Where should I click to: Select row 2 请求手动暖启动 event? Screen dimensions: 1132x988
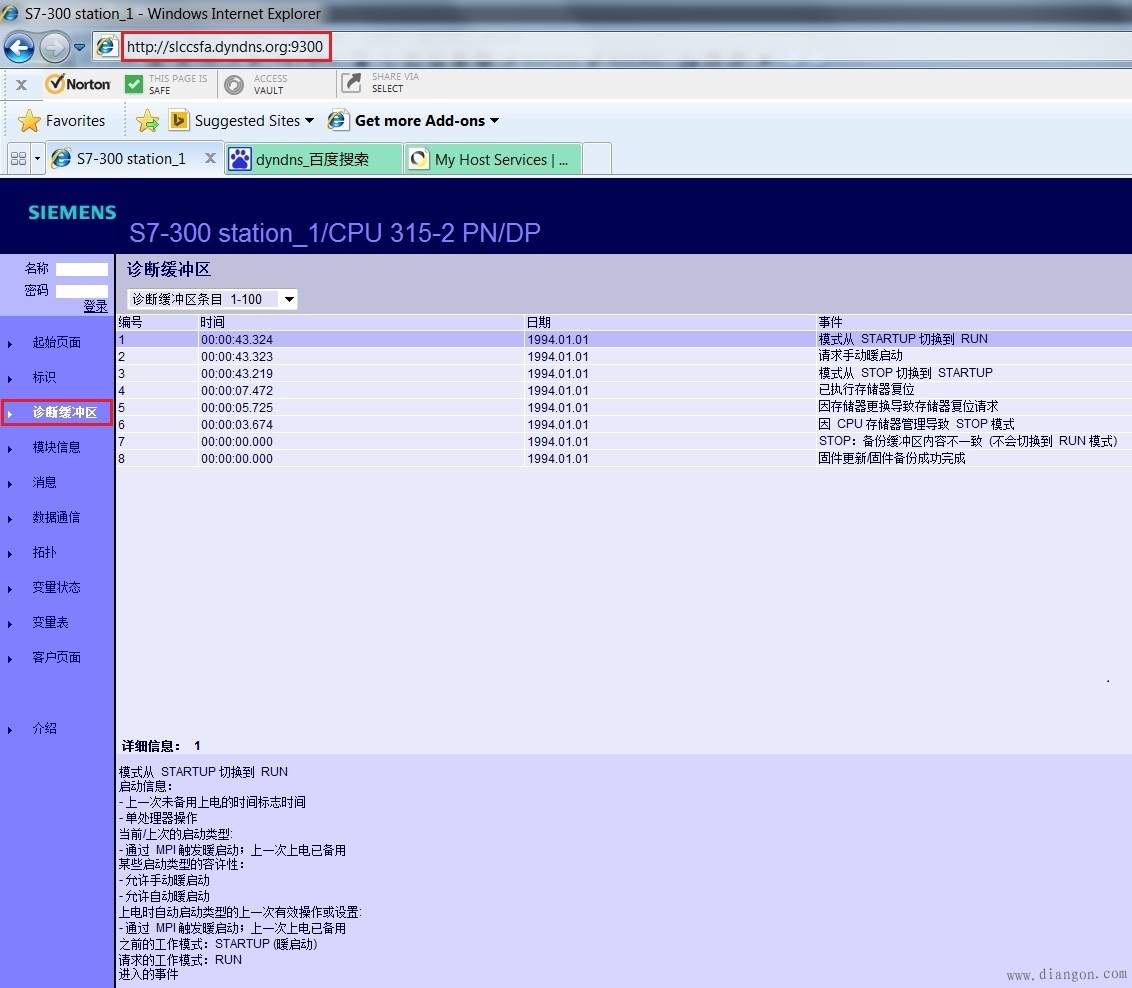(x=624, y=356)
